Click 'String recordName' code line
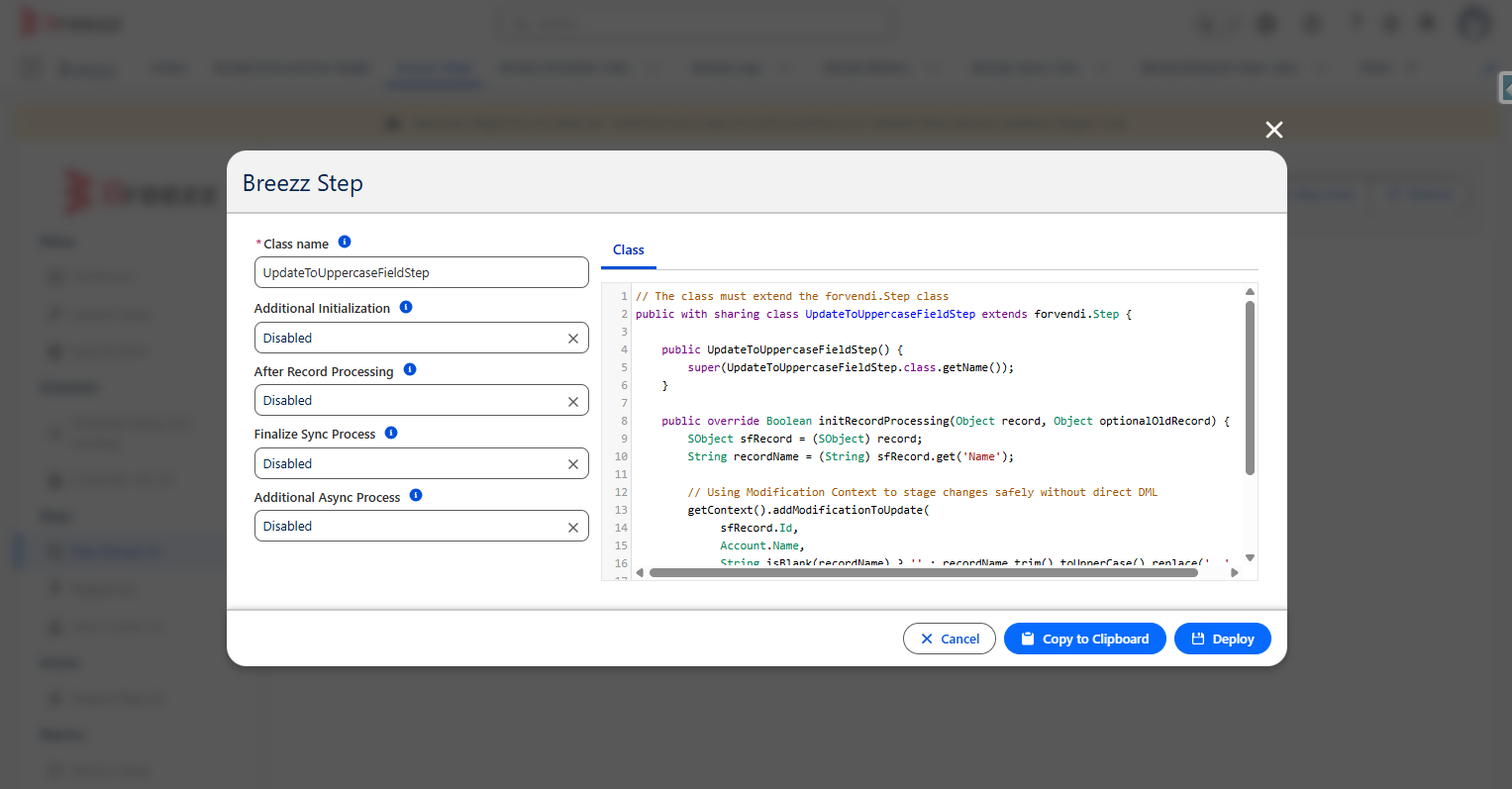This screenshot has width=1512, height=789. click(851, 456)
